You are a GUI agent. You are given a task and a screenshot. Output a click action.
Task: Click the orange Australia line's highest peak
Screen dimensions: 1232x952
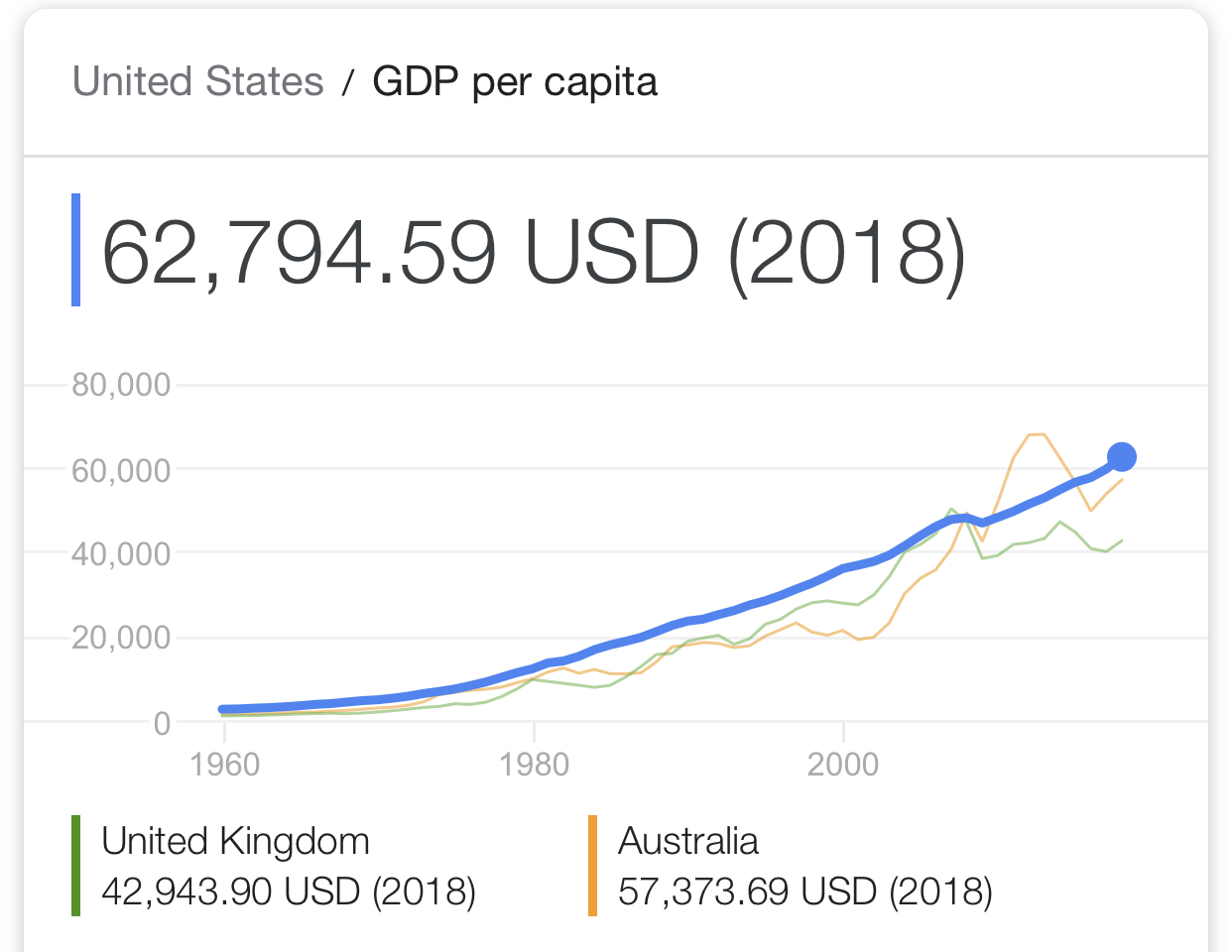point(1038,434)
